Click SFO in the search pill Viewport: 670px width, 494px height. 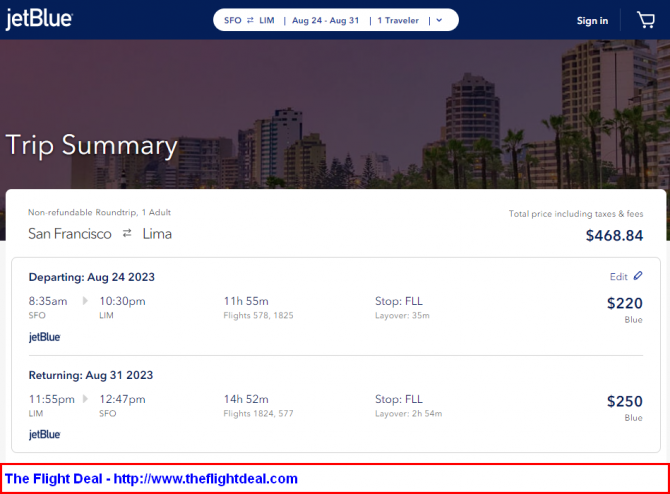(x=233, y=20)
